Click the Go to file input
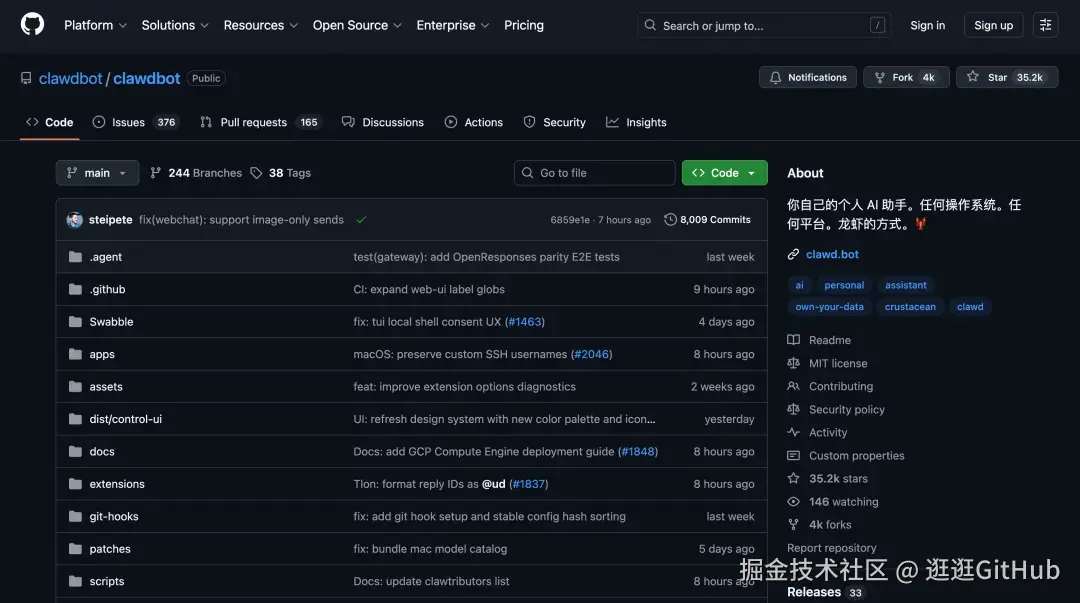This screenshot has width=1080, height=603. (x=594, y=173)
